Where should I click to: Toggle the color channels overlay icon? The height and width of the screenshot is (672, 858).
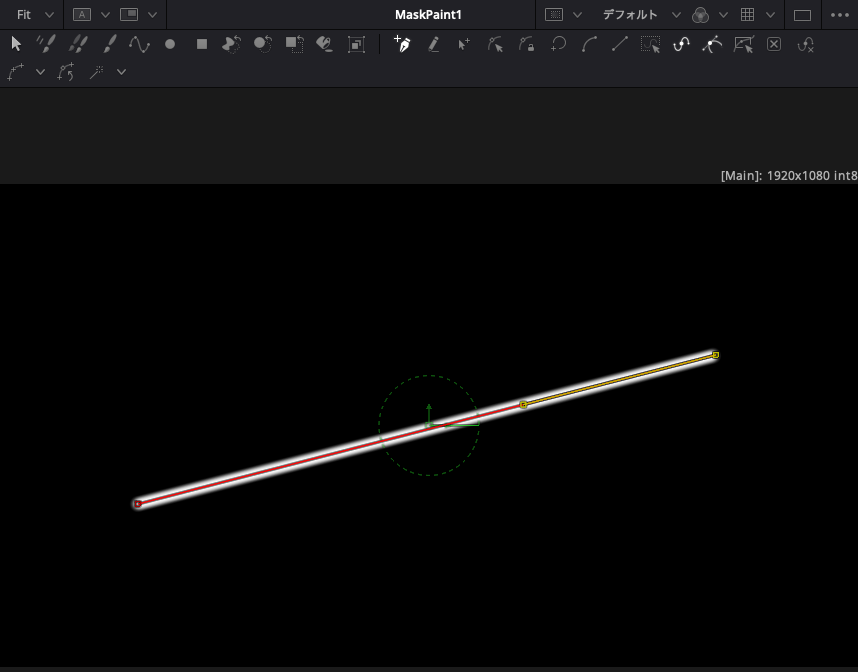tap(700, 15)
